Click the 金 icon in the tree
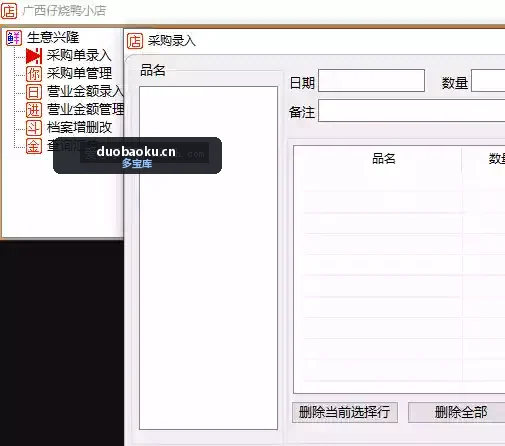Viewport: 505px width, 446px height. click(34, 146)
